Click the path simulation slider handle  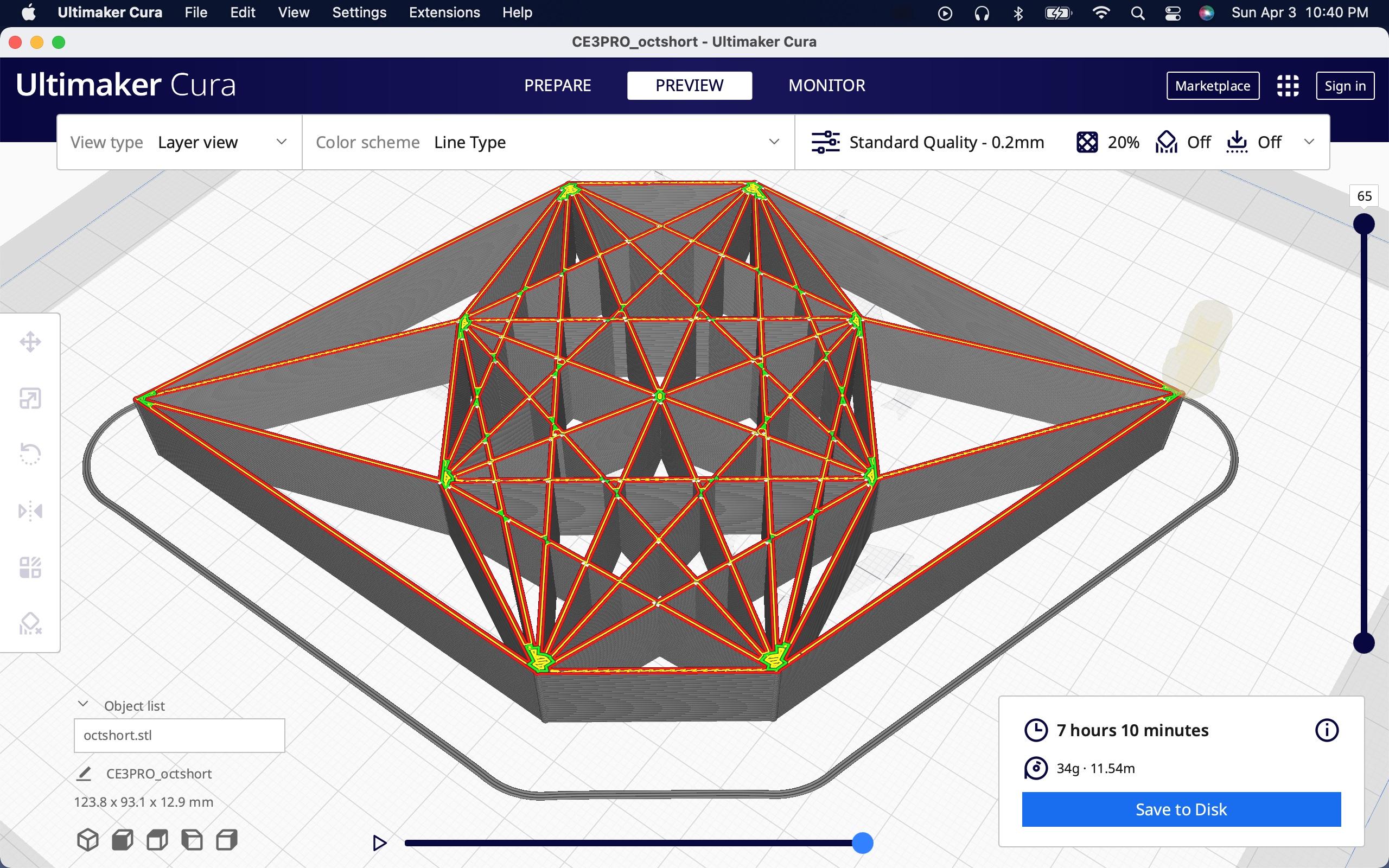tap(862, 843)
